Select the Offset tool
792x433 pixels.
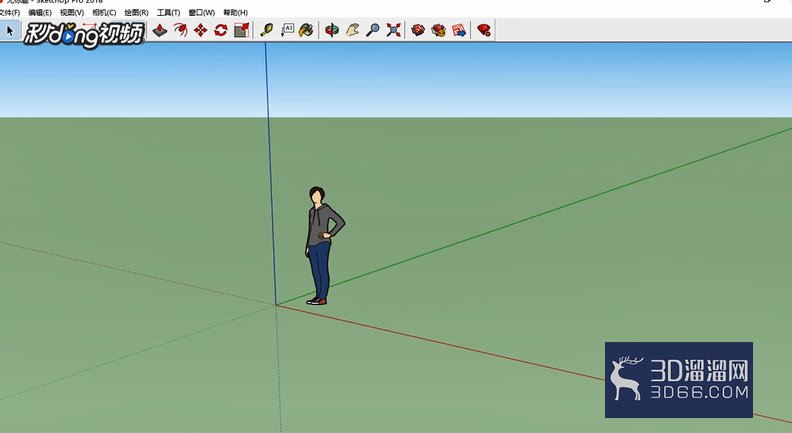coord(180,30)
